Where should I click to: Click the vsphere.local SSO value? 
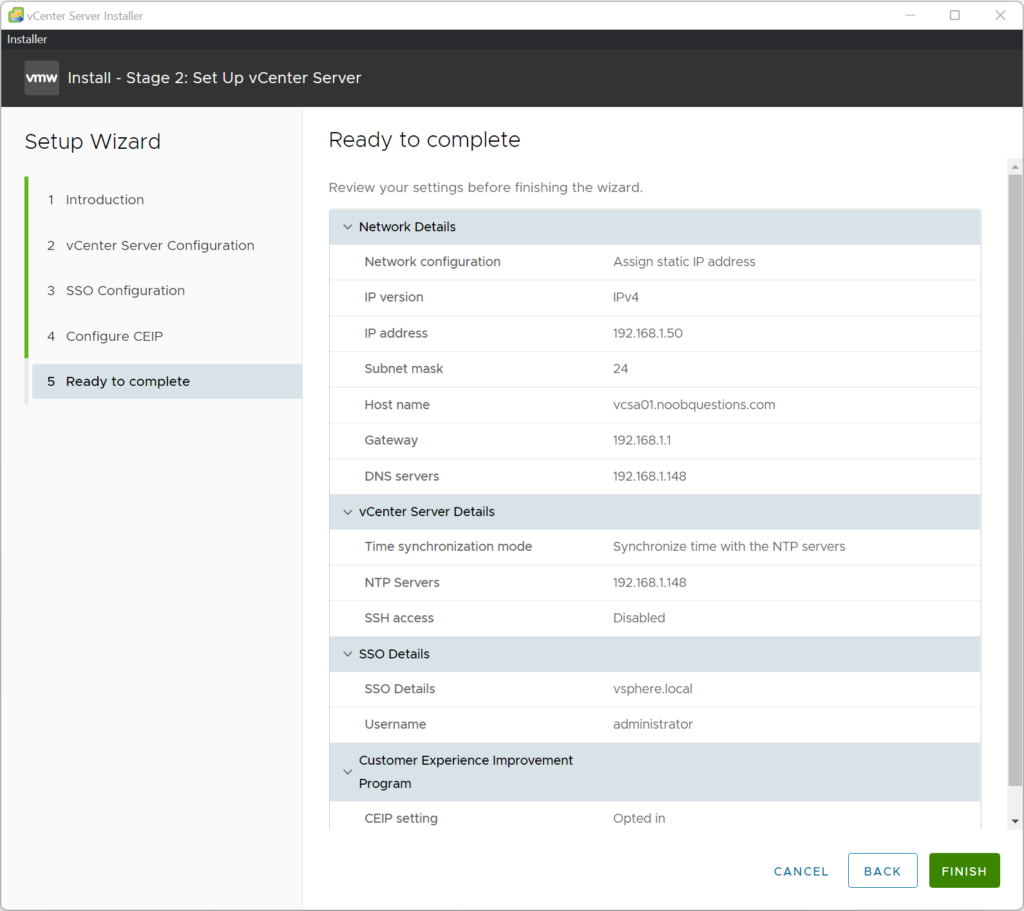[x=652, y=689]
